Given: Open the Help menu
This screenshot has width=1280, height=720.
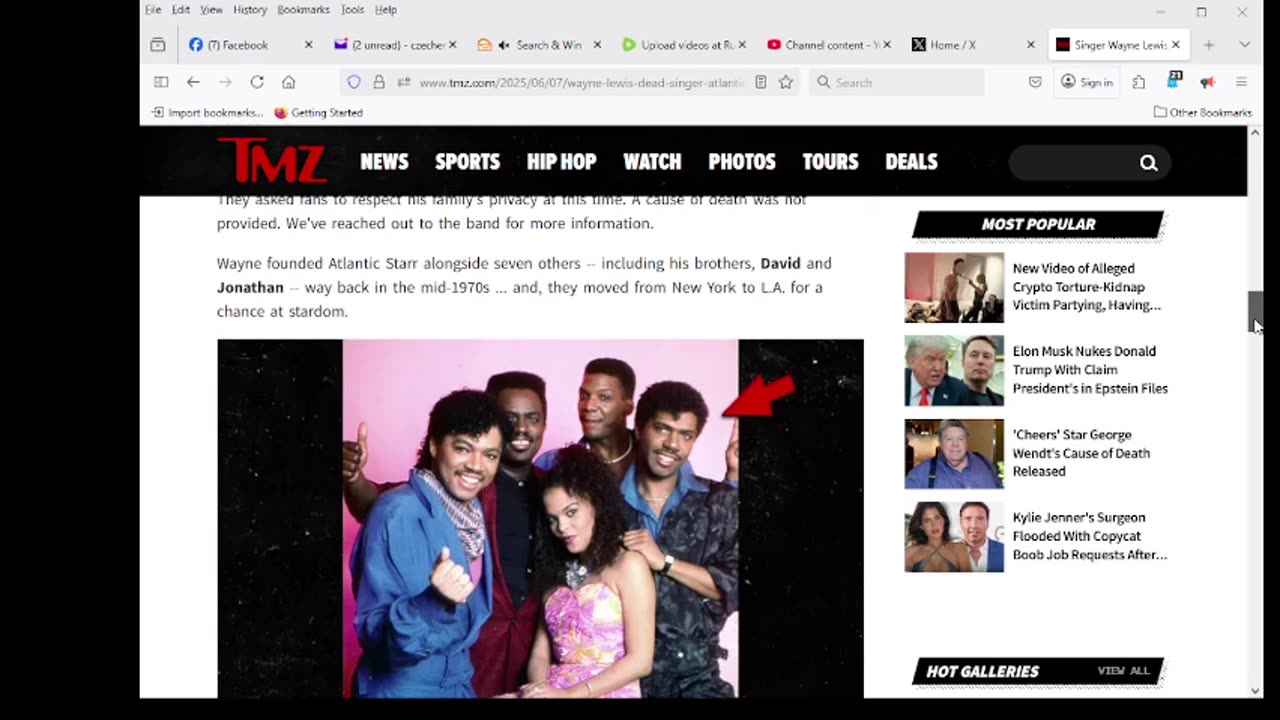Looking at the screenshot, I should pyautogui.click(x=386, y=10).
